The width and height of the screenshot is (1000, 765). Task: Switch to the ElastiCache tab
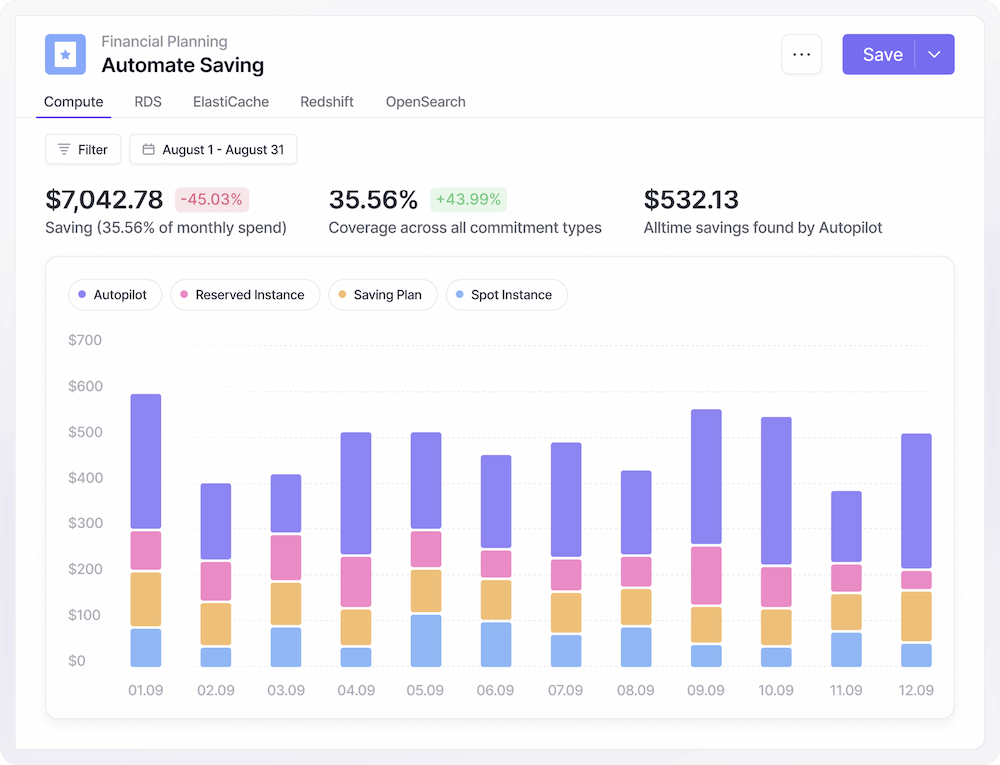click(x=231, y=102)
